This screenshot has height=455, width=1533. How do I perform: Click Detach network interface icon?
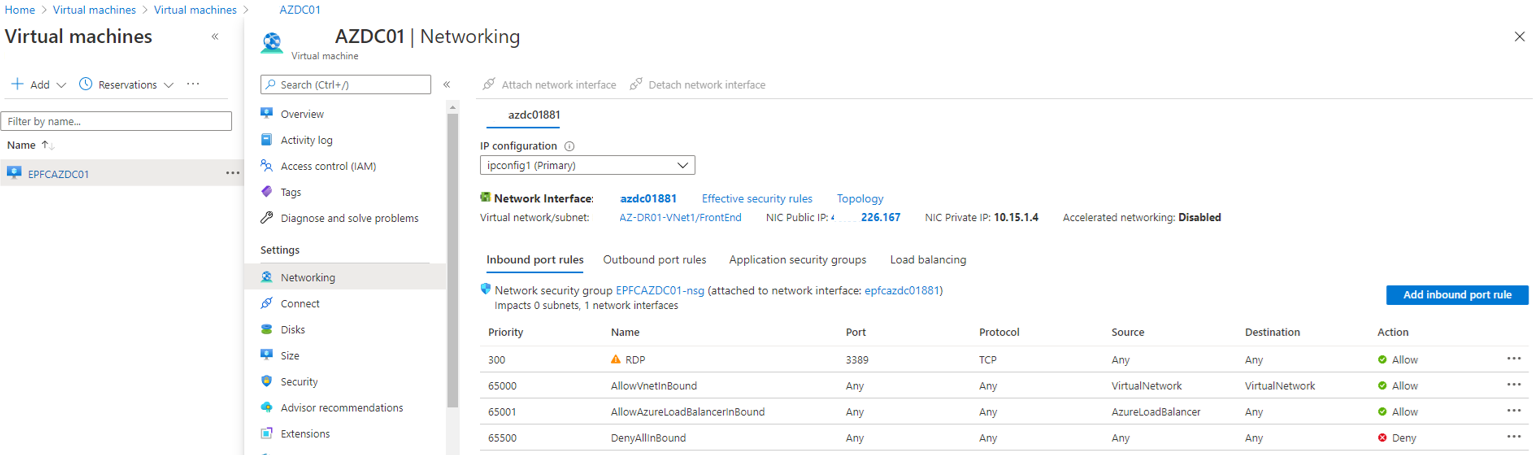click(x=636, y=85)
